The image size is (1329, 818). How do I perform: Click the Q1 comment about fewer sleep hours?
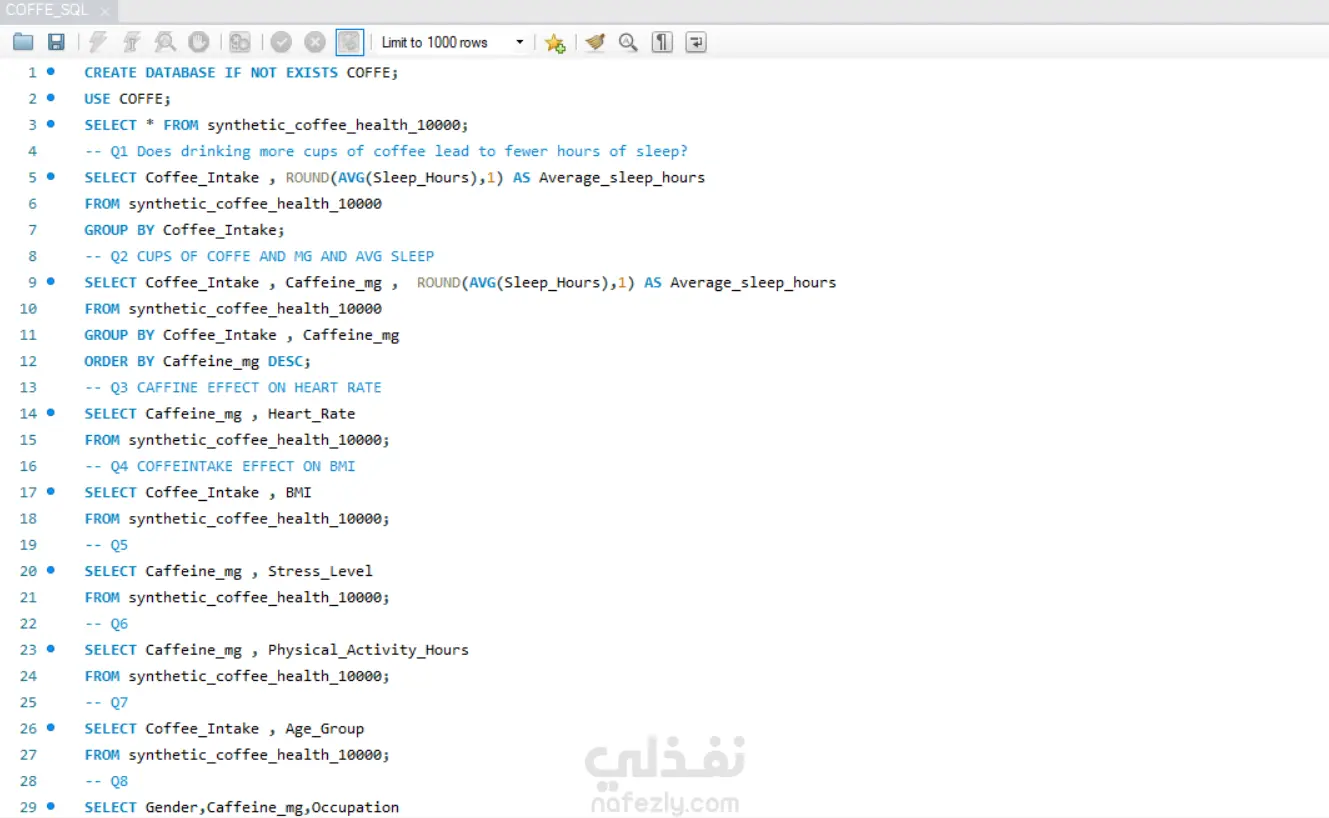[386, 151]
